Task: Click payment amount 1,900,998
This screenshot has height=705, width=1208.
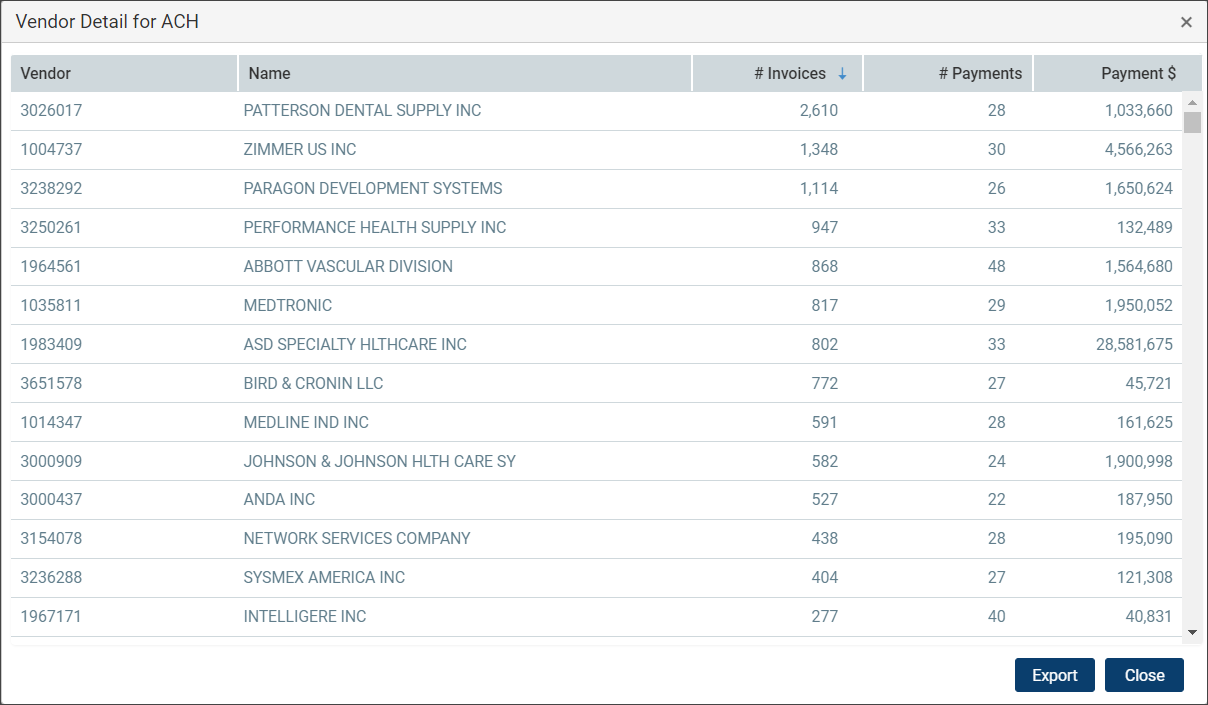Action: coord(1139,461)
